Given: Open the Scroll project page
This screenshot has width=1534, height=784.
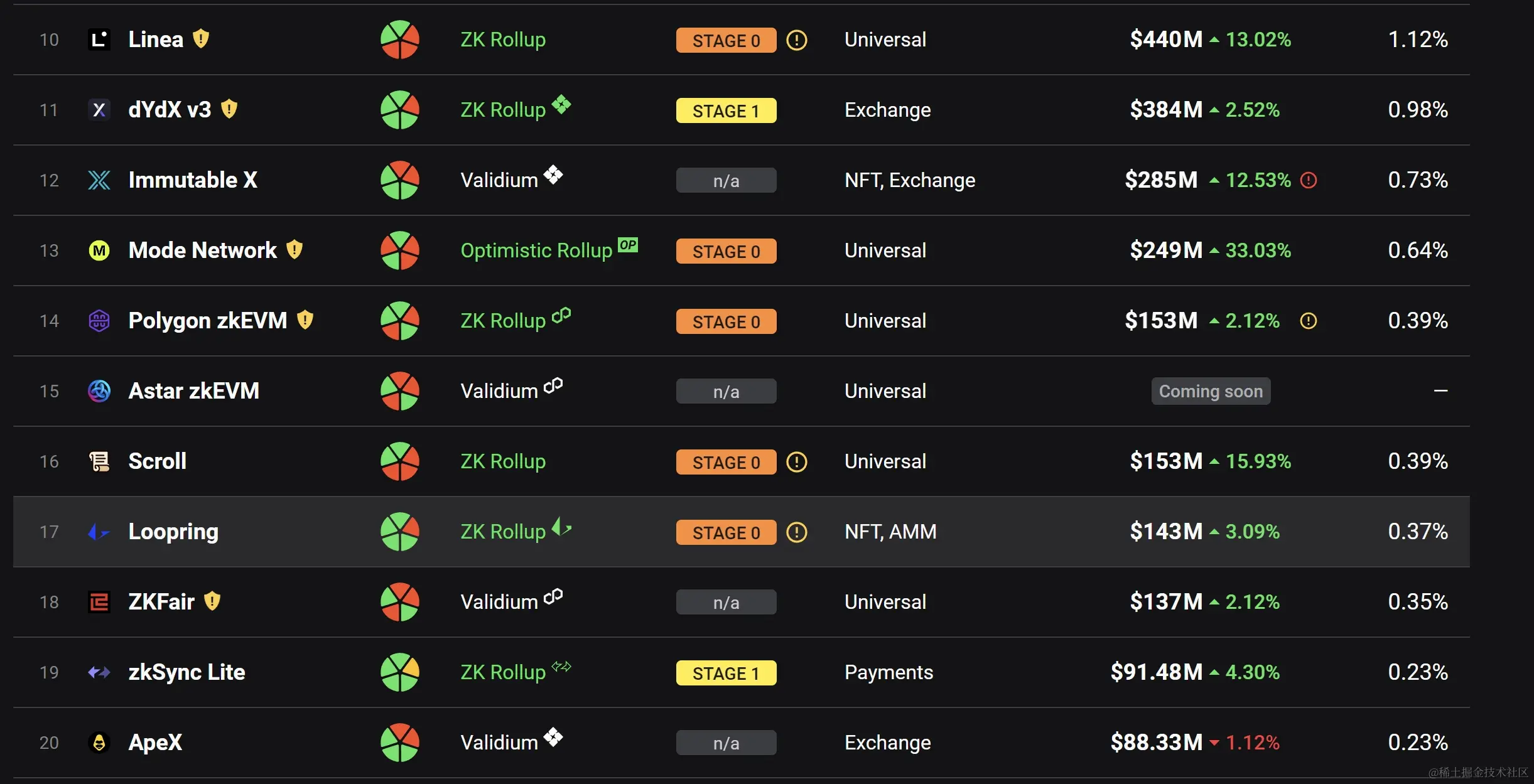Looking at the screenshot, I should 158,461.
